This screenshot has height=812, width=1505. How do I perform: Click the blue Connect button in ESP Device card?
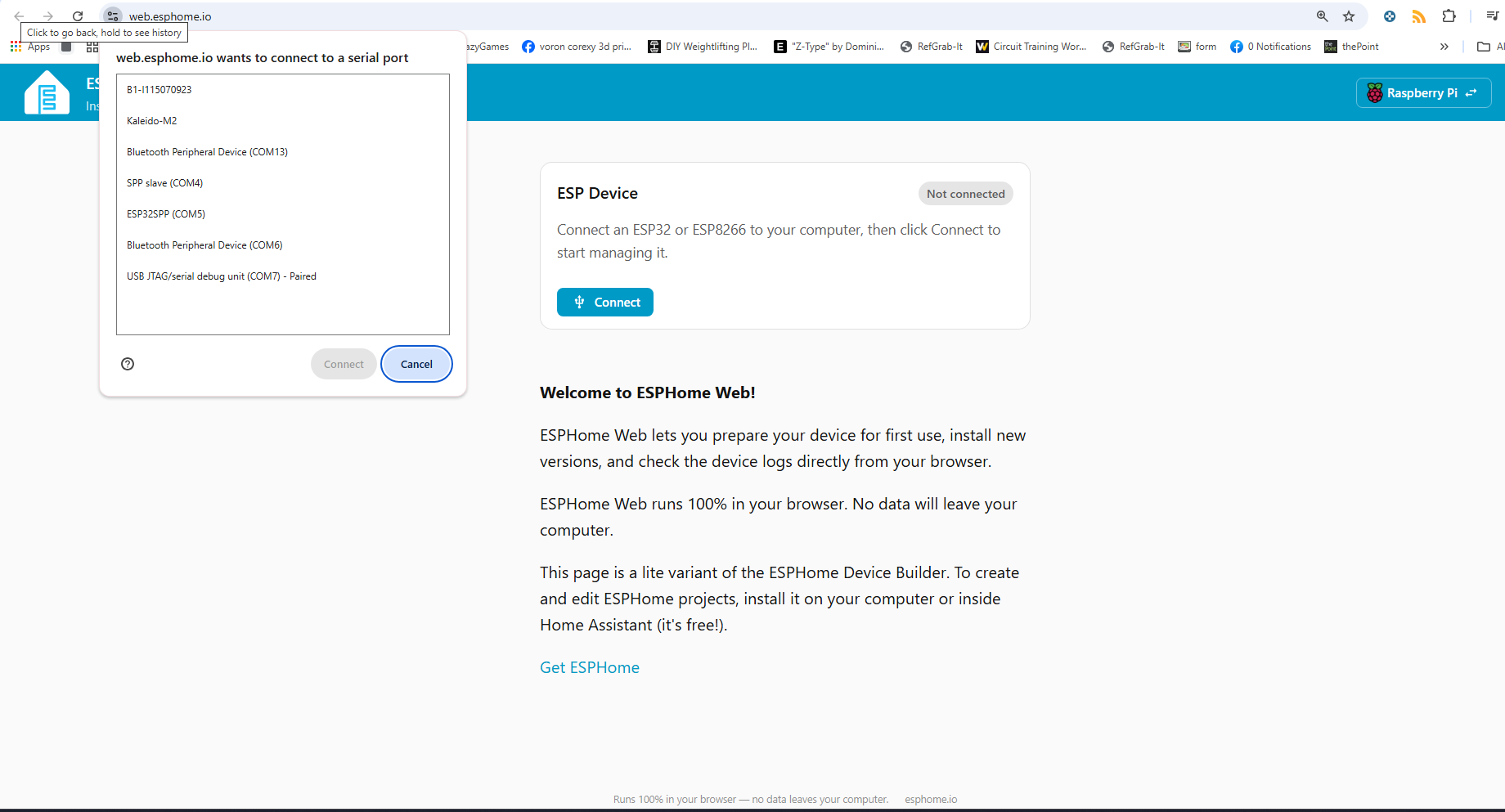coord(605,302)
